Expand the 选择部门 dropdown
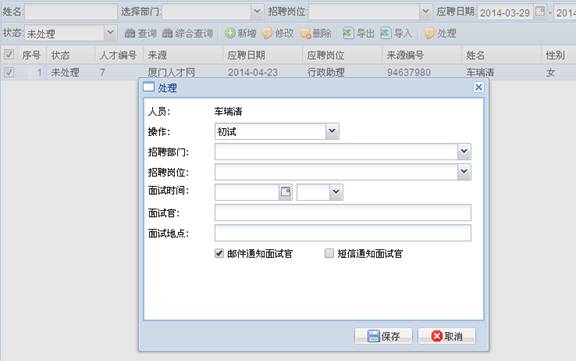Screen dimensions: 576x361 (257, 12)
